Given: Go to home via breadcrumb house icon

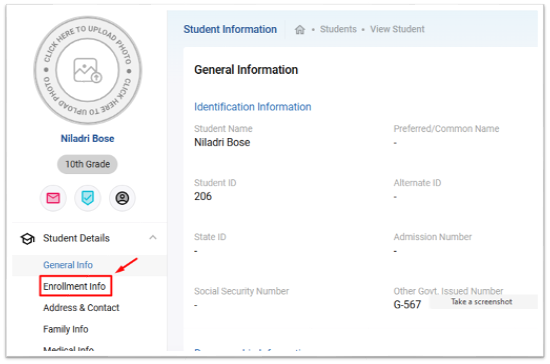Looking at the screenshot, I should [x=300, y=29].
